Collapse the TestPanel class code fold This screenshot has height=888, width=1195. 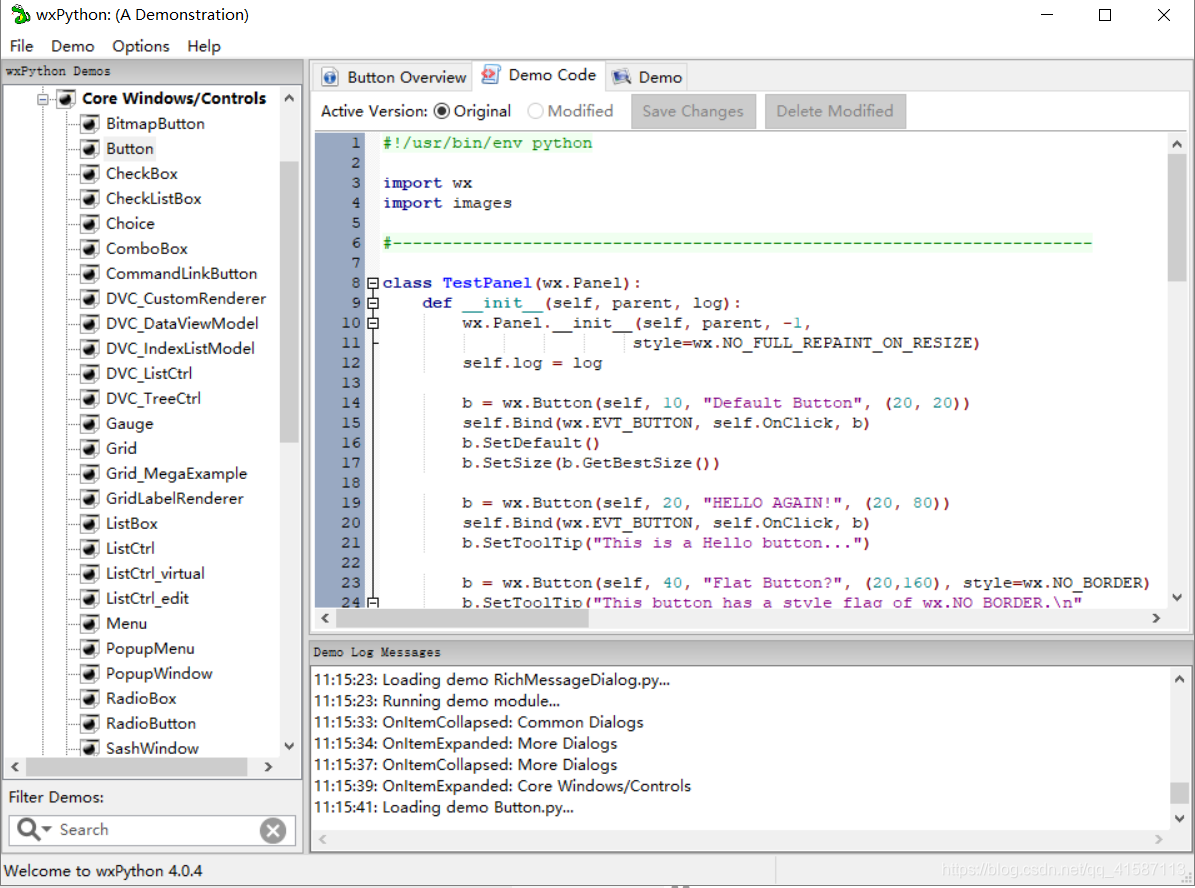tap(371, 282)
